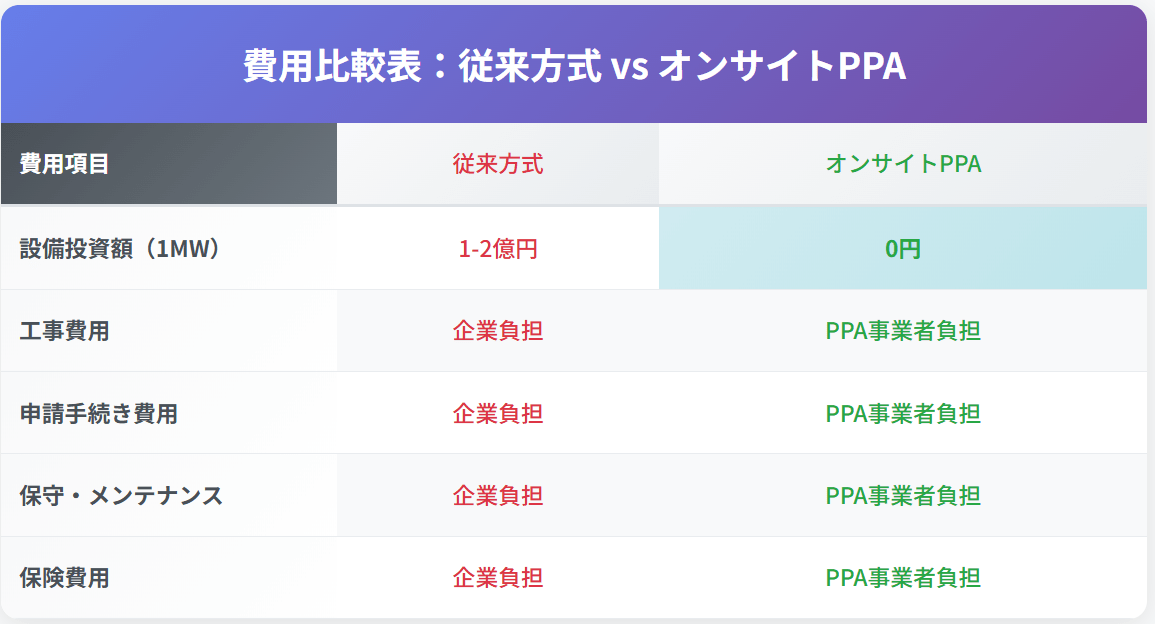This screenshot has width=1155, height=624.
Task: Click PPA事業者負担 in the 保険費用 row
Action: tap(903, 577)
